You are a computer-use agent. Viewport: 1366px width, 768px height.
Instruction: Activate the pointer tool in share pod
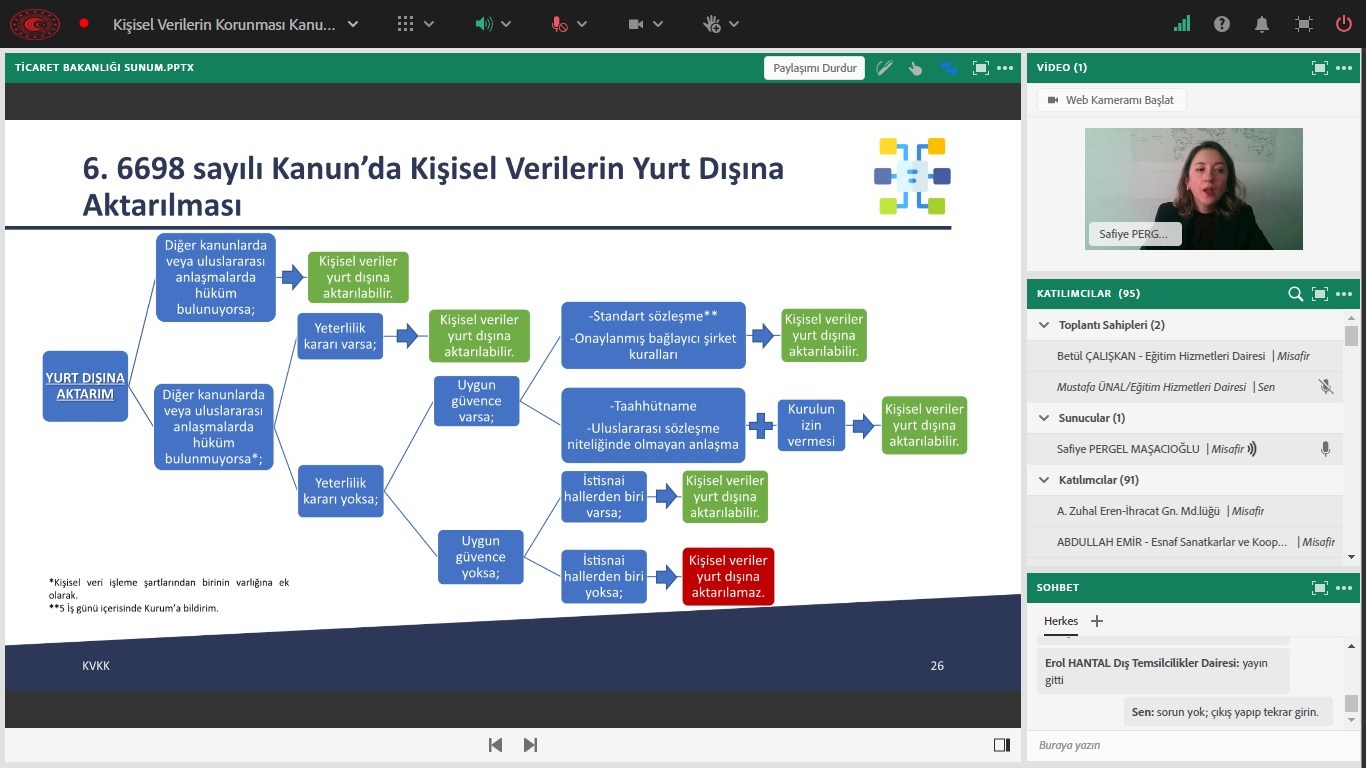click(915, 68)
